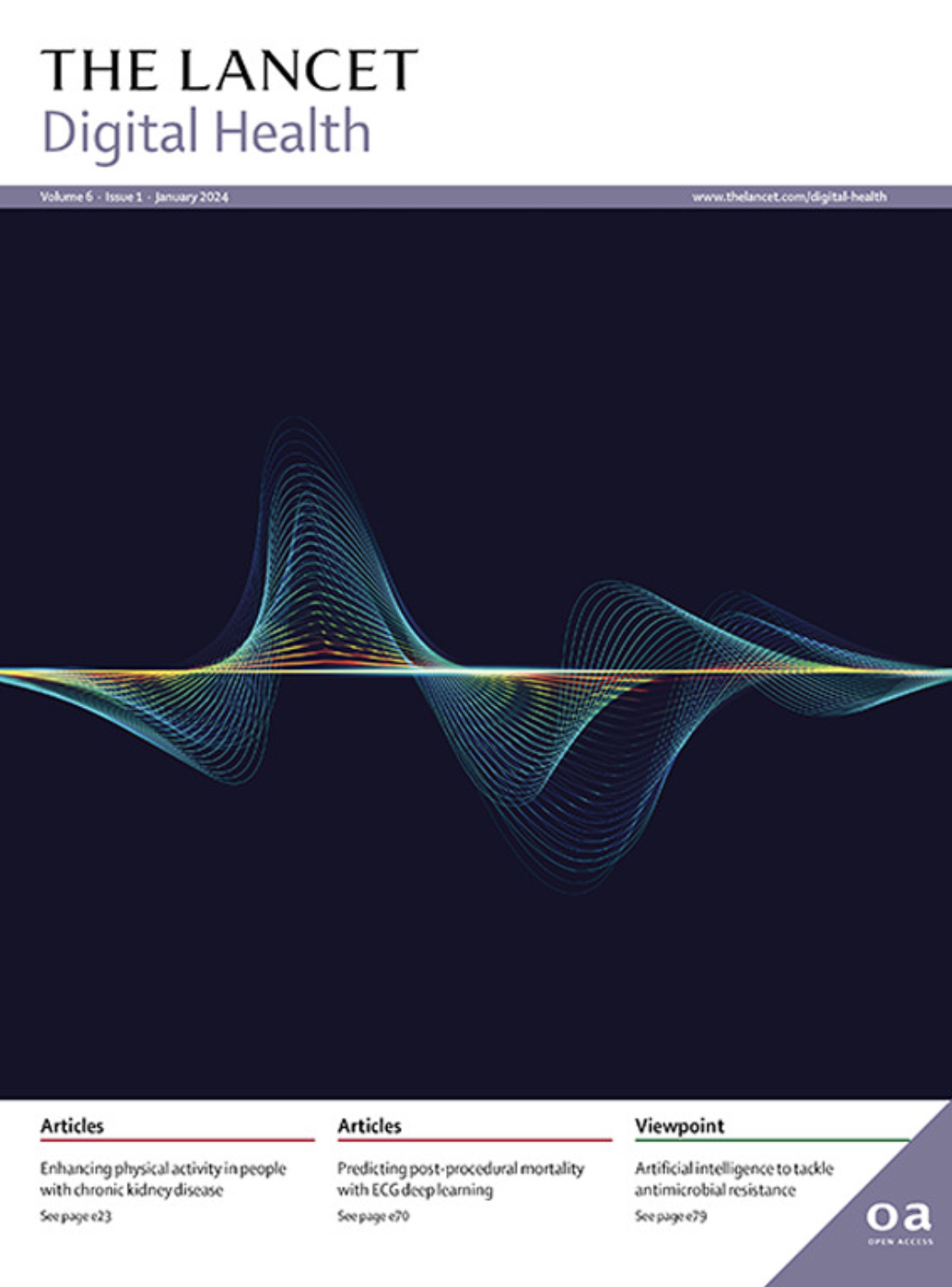Click the colorful waveform cover artwork

[476, 653]
